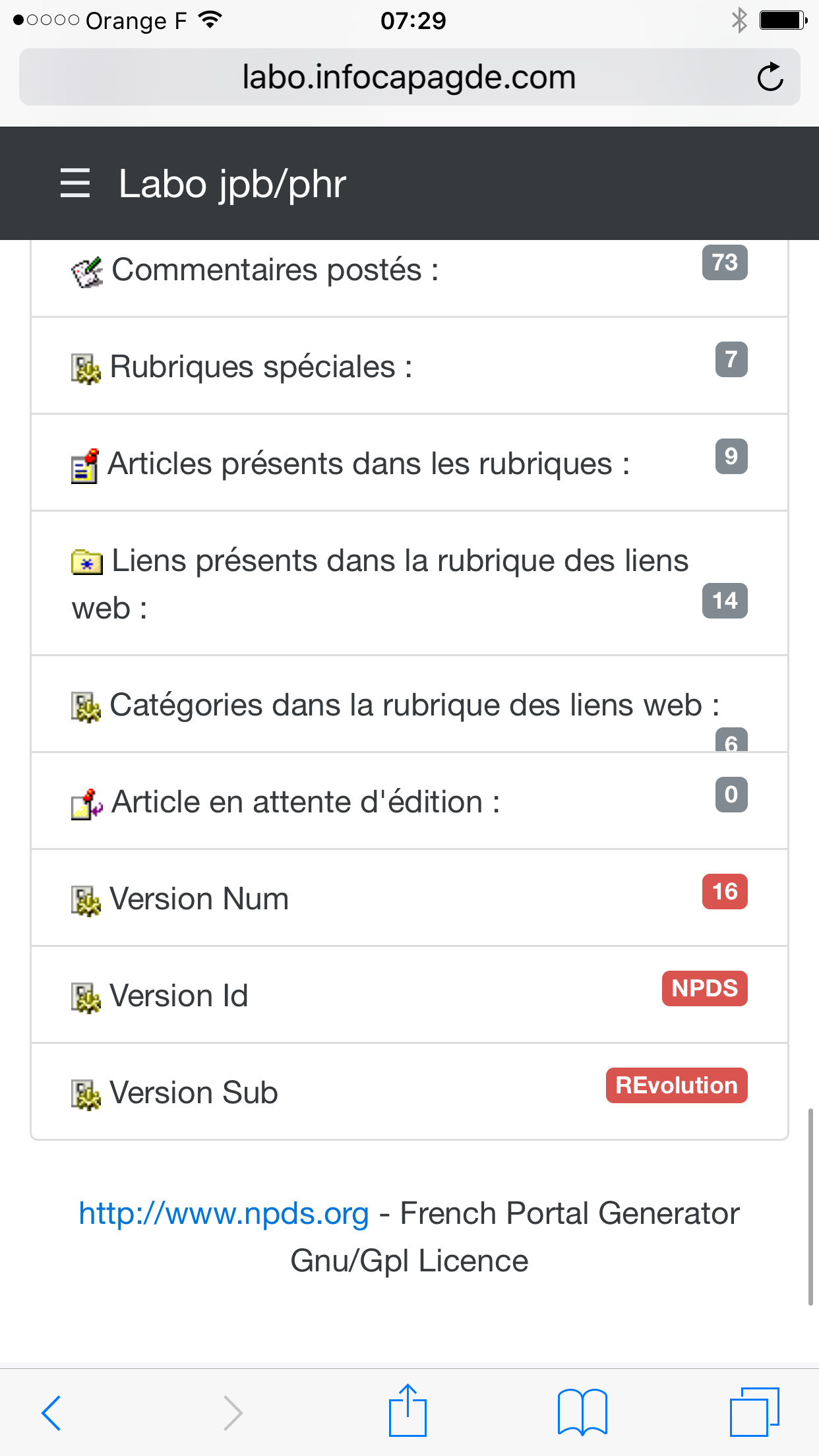
Task: Select the Rubriques spéciales list row
Action: (x=409, y=366)
